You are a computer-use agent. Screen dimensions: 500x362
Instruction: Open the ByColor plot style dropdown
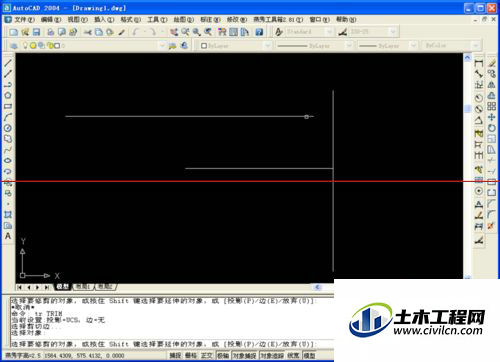pos(476,45)
